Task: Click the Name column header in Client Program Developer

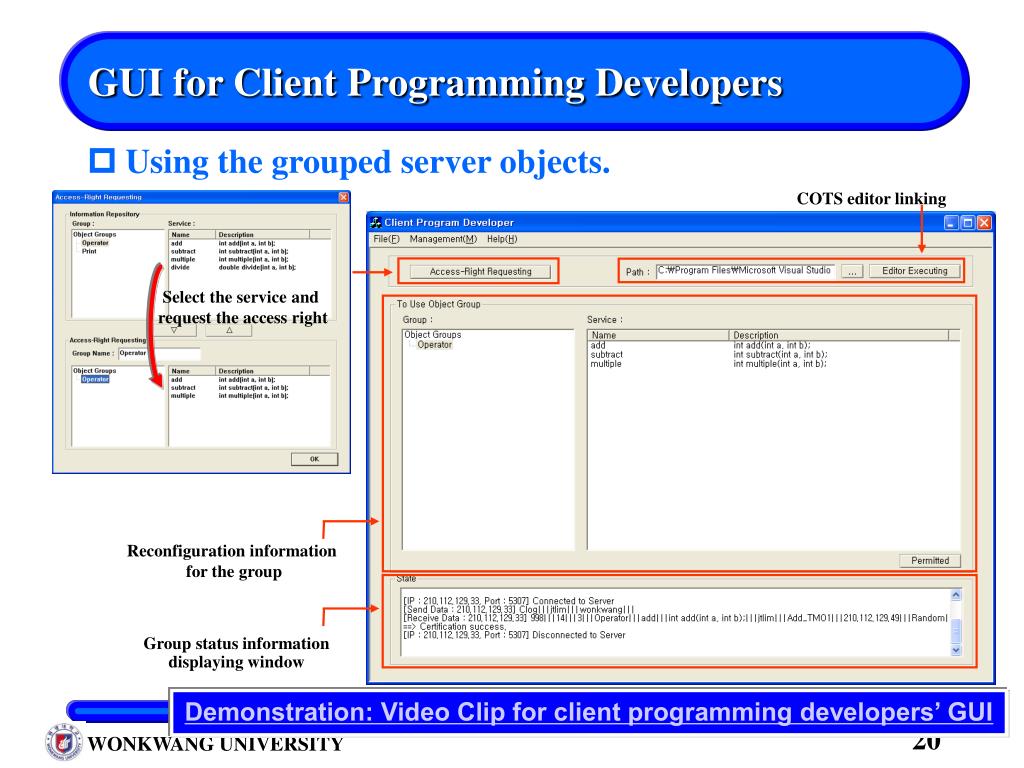Action: 658,335
